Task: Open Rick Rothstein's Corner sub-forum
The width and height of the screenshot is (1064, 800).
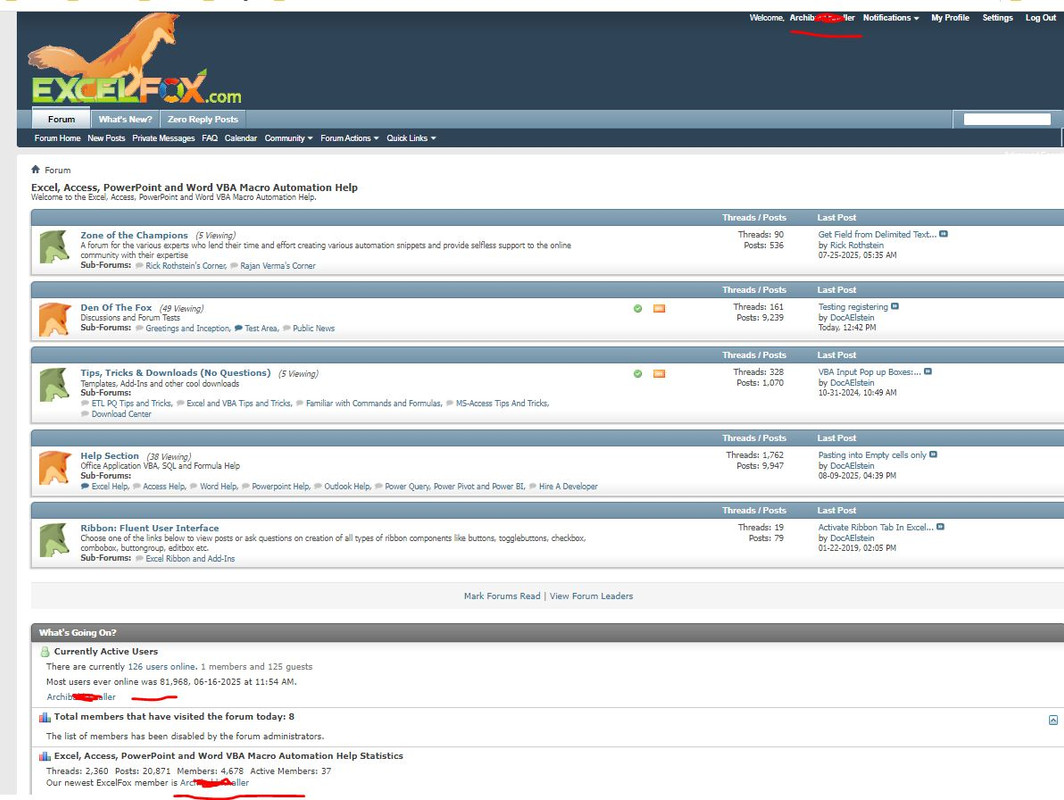Action: [x=186, y=266]
